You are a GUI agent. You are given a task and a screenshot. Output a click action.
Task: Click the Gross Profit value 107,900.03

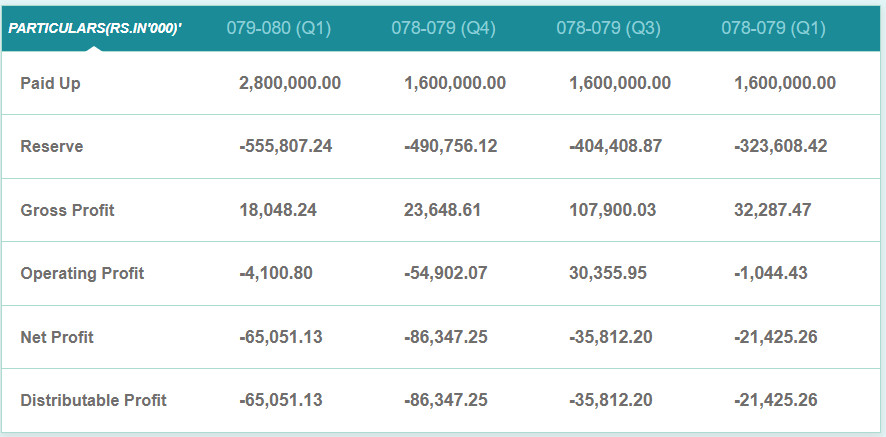point(612,210)
